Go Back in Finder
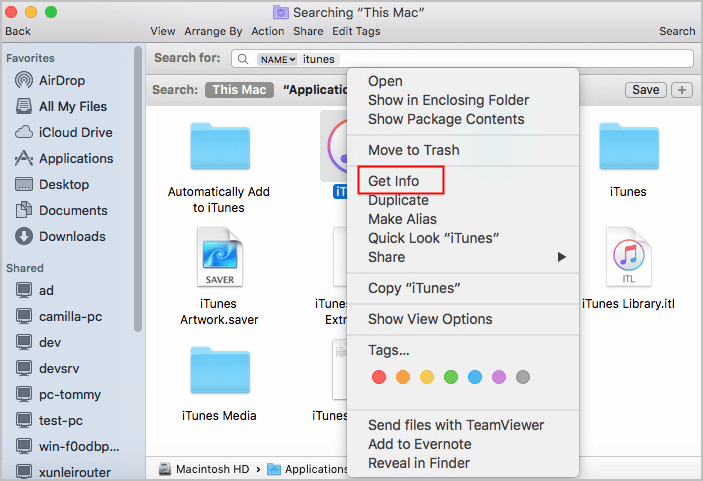The width and height of the screenshot is (703, 481). 18,31
